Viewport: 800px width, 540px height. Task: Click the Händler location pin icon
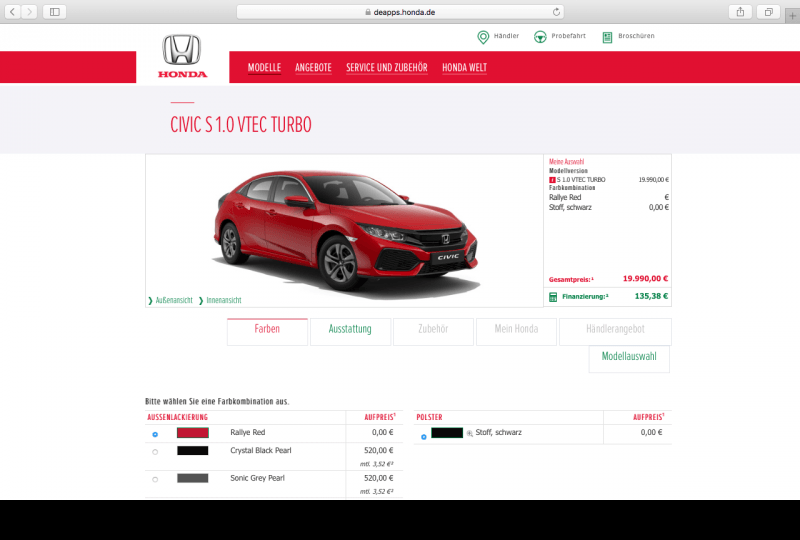(483, 37)
